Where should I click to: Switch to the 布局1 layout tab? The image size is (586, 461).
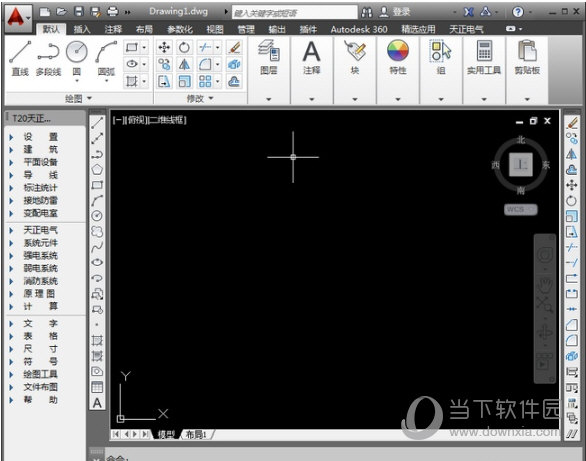pos(196,434)
